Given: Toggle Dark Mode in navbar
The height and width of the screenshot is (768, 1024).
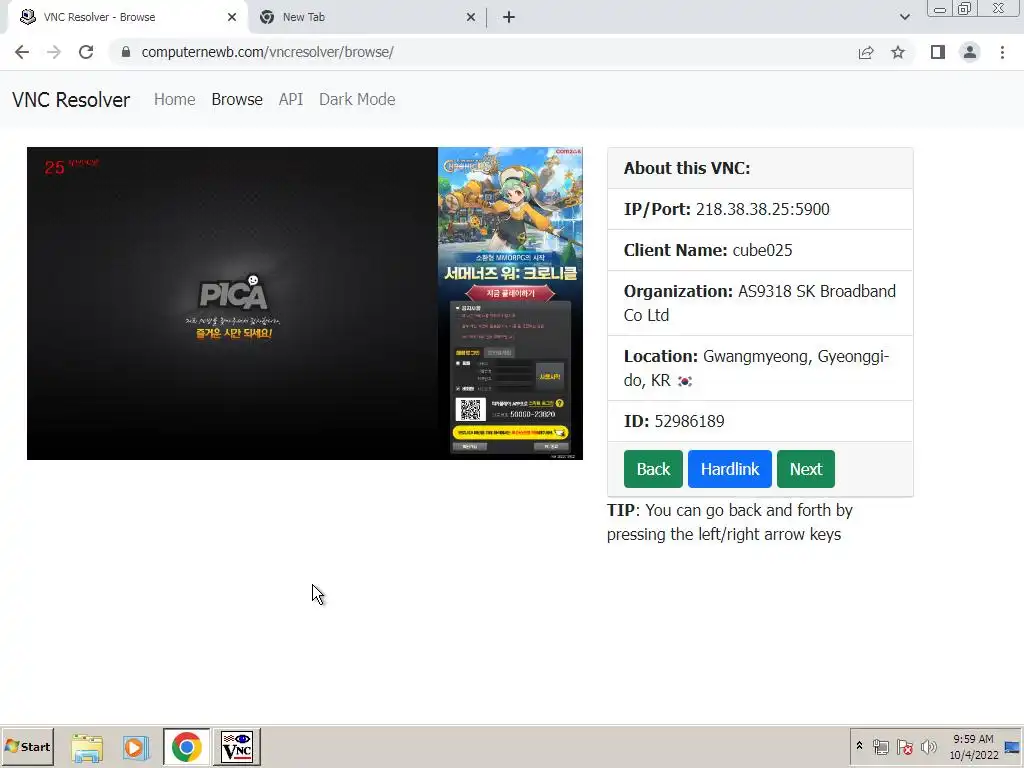Looking at the screenshot, I should coord(357,99).
